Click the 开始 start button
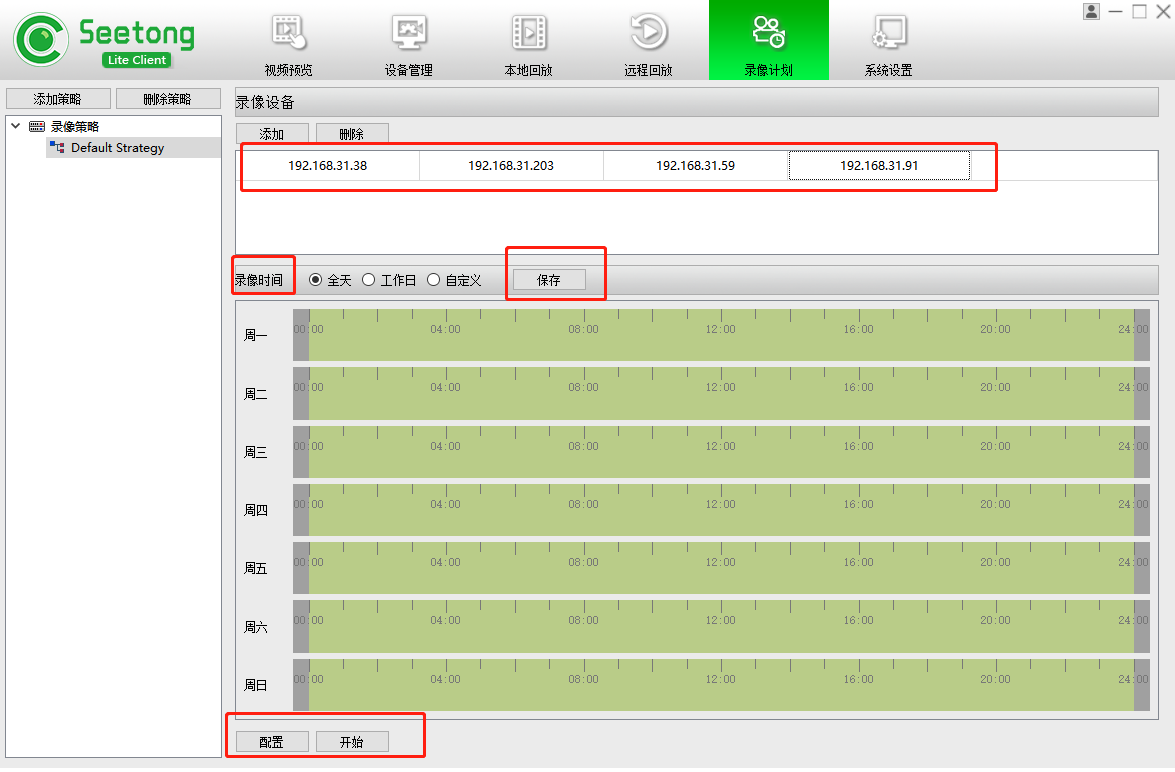 point(352,742)
